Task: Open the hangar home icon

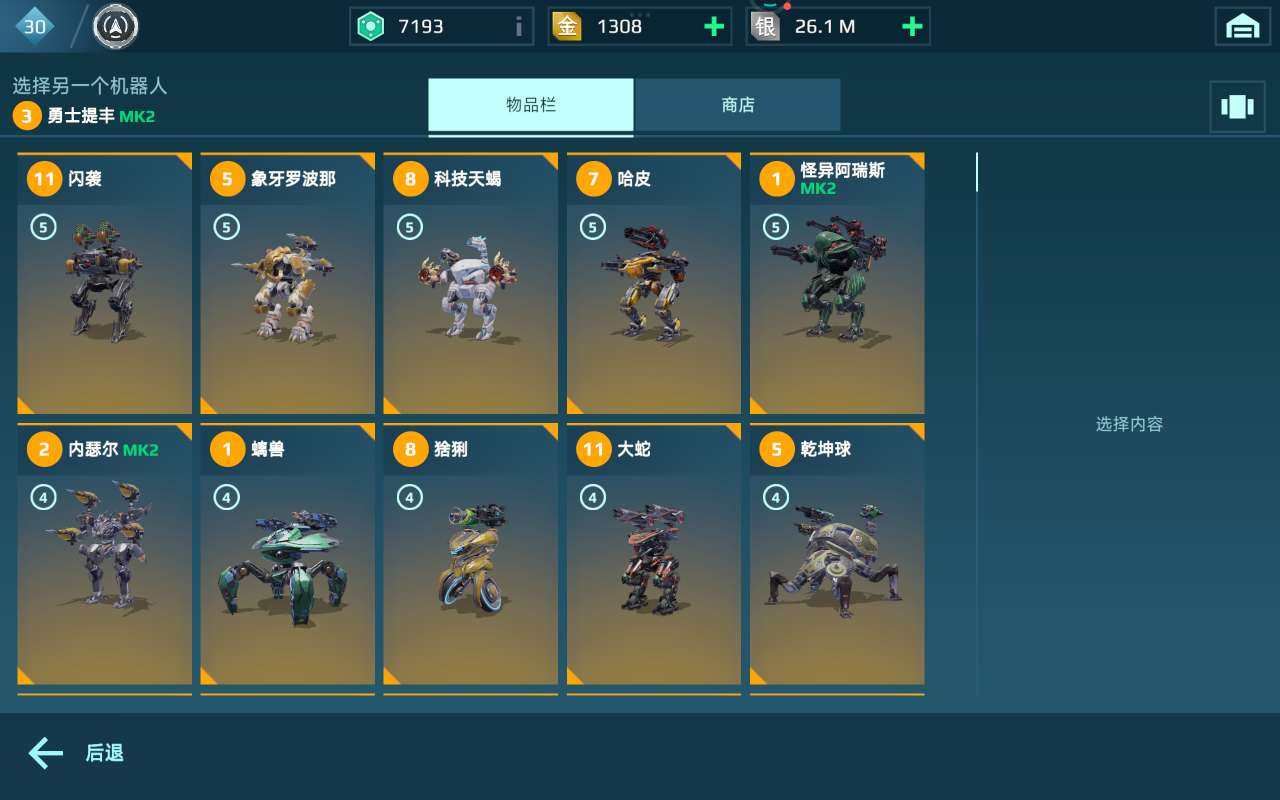Action: click(x=1242, y=27)
